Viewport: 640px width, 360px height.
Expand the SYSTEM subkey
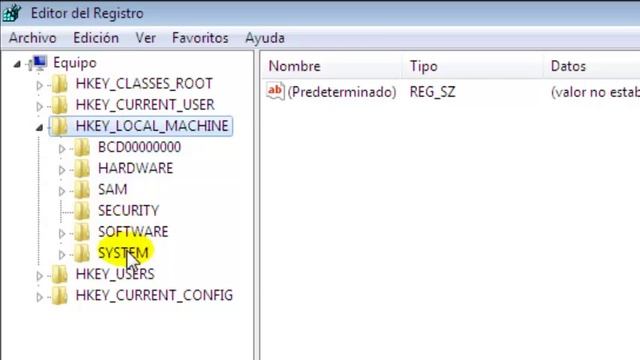[x=62, y=255]
